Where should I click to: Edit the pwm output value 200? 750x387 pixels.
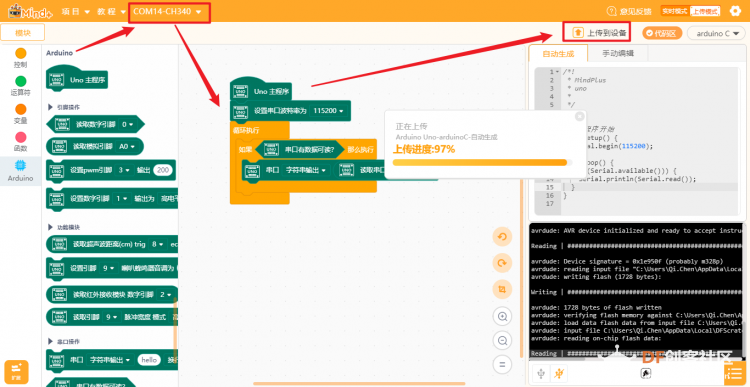click(x=164, y=170)
